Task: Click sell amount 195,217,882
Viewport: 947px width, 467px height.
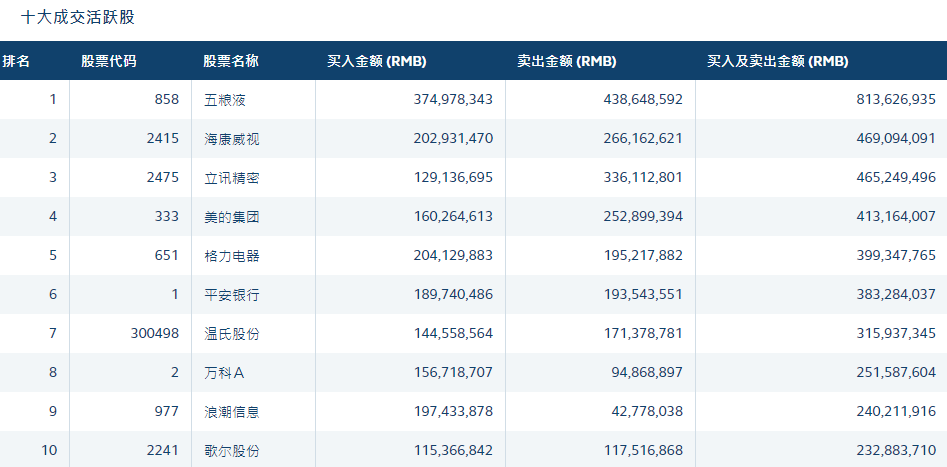Action: tap(643, 256)
